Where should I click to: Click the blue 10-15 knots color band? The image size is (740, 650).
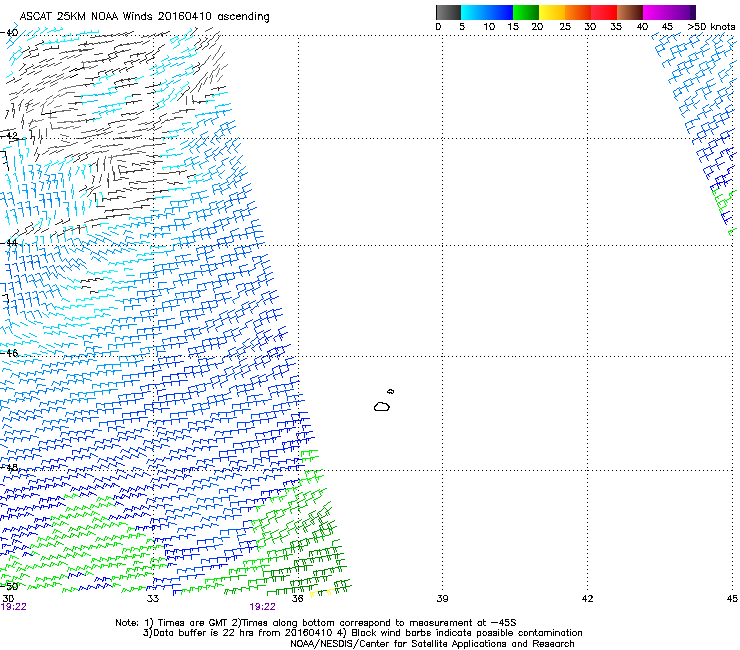point(500,12)
